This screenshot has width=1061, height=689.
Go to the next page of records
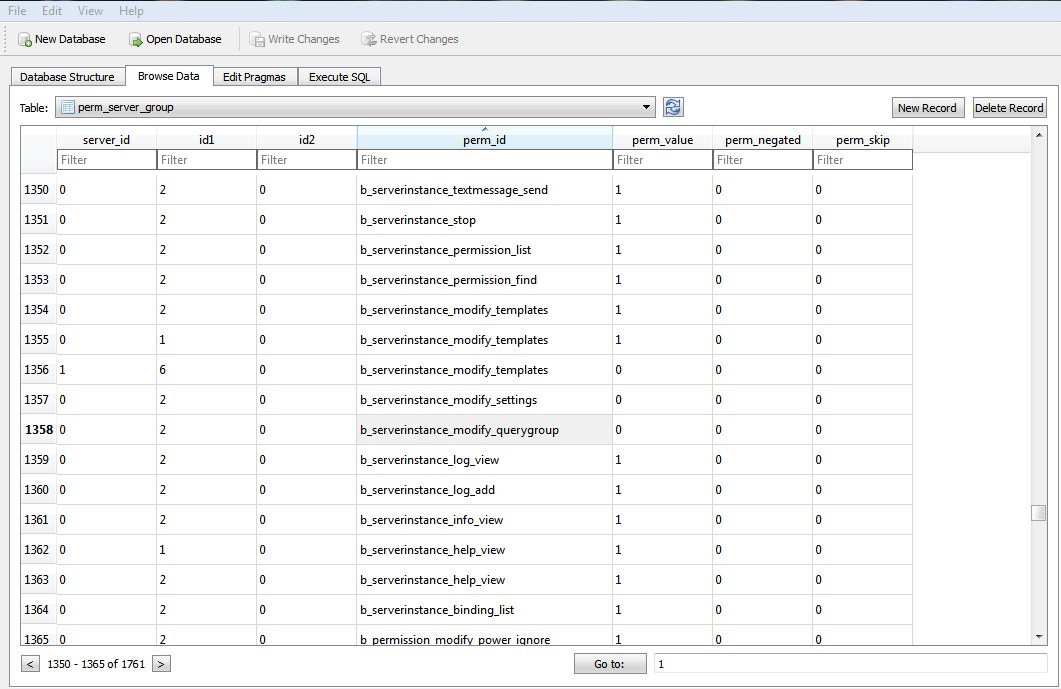161,664
